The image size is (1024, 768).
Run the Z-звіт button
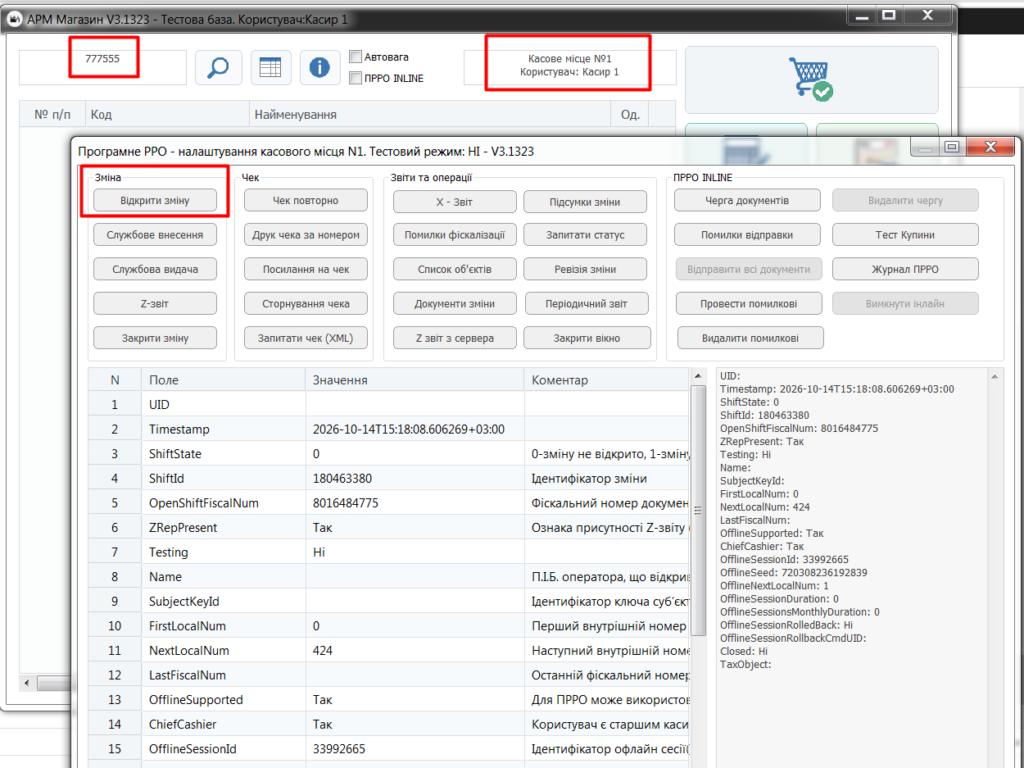(x=155, y=304)
